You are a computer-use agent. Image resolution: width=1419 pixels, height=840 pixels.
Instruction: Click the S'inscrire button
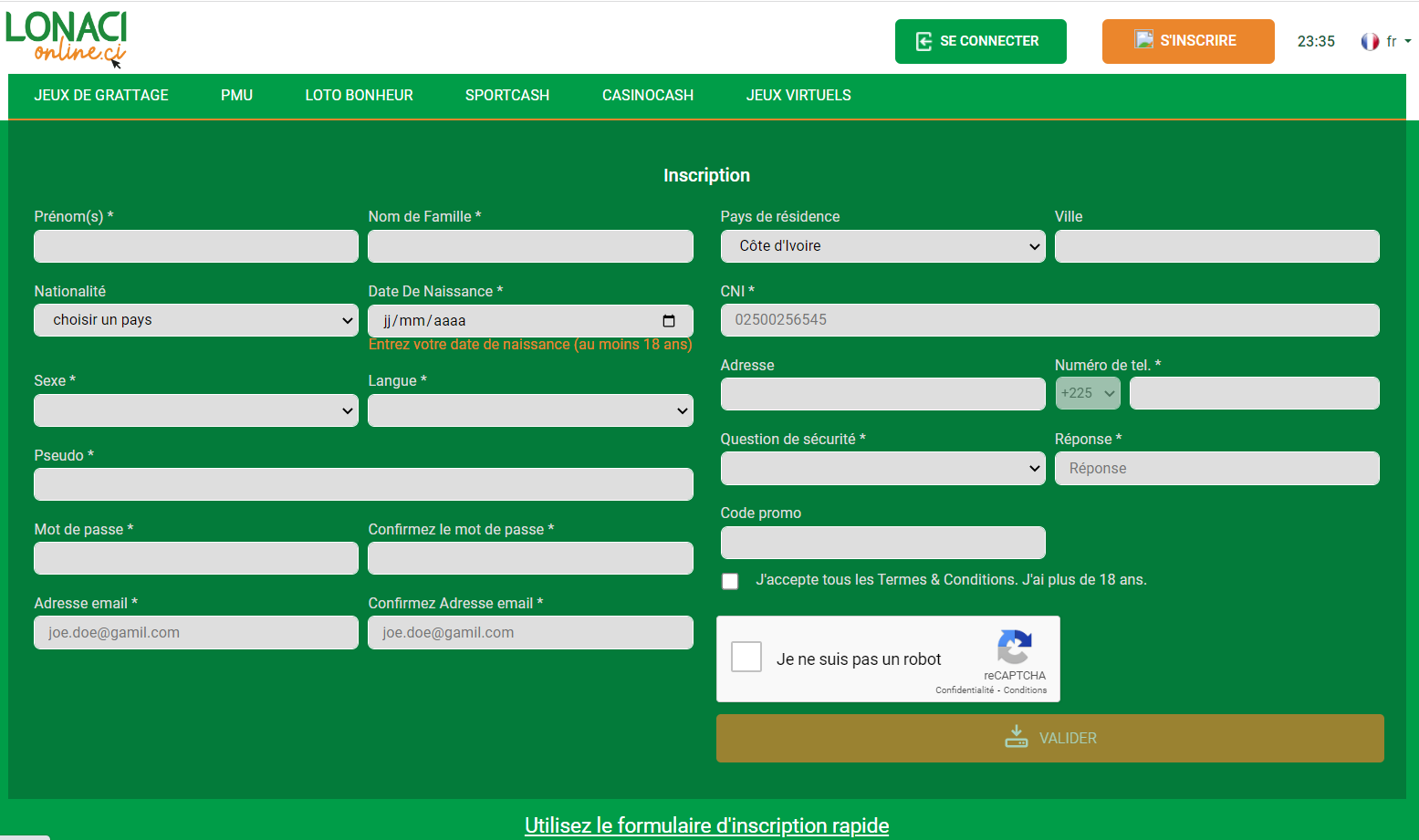coord(1188,41)
